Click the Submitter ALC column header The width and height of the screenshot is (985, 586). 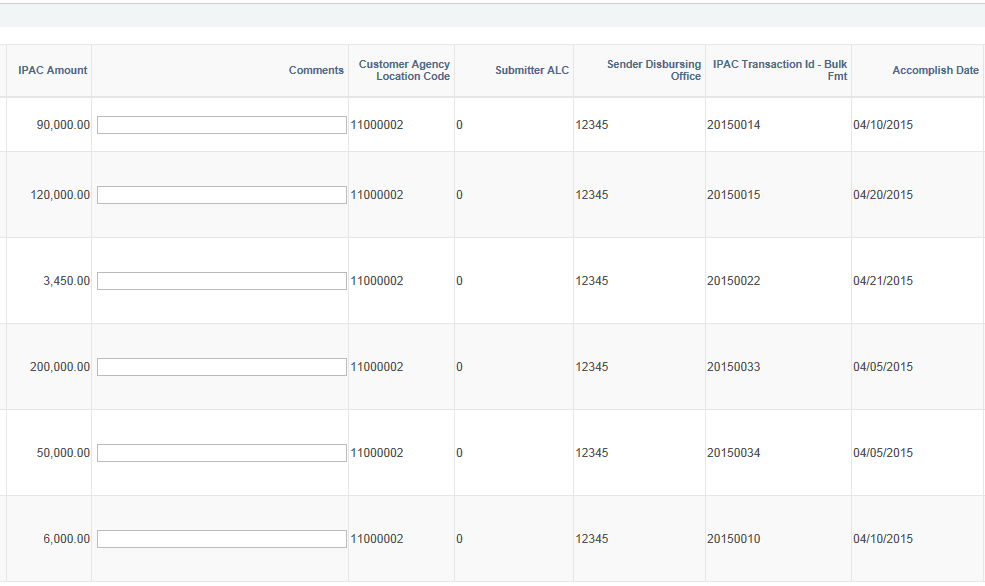click(532, 70)
